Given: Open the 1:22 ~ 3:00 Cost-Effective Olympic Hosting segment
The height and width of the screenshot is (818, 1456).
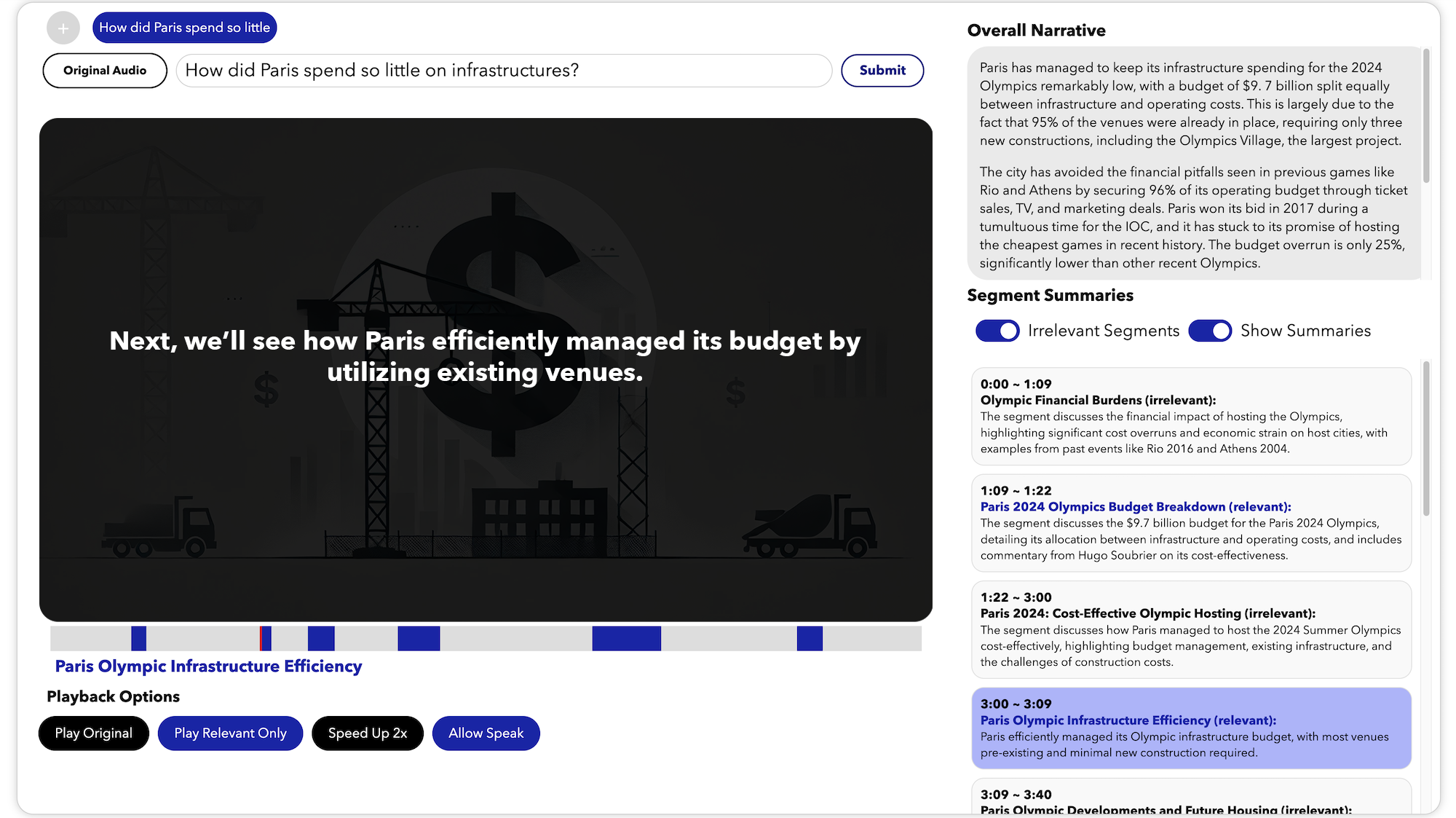Looking at the screenshot, I should tap(1191, 629).
